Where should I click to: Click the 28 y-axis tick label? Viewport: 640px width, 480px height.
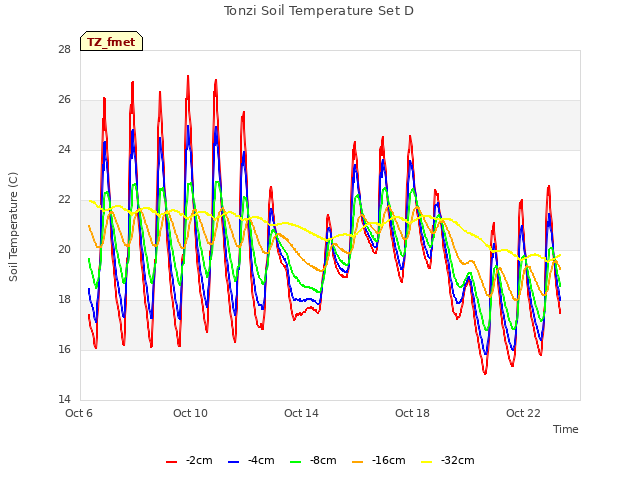pos(64,50)
